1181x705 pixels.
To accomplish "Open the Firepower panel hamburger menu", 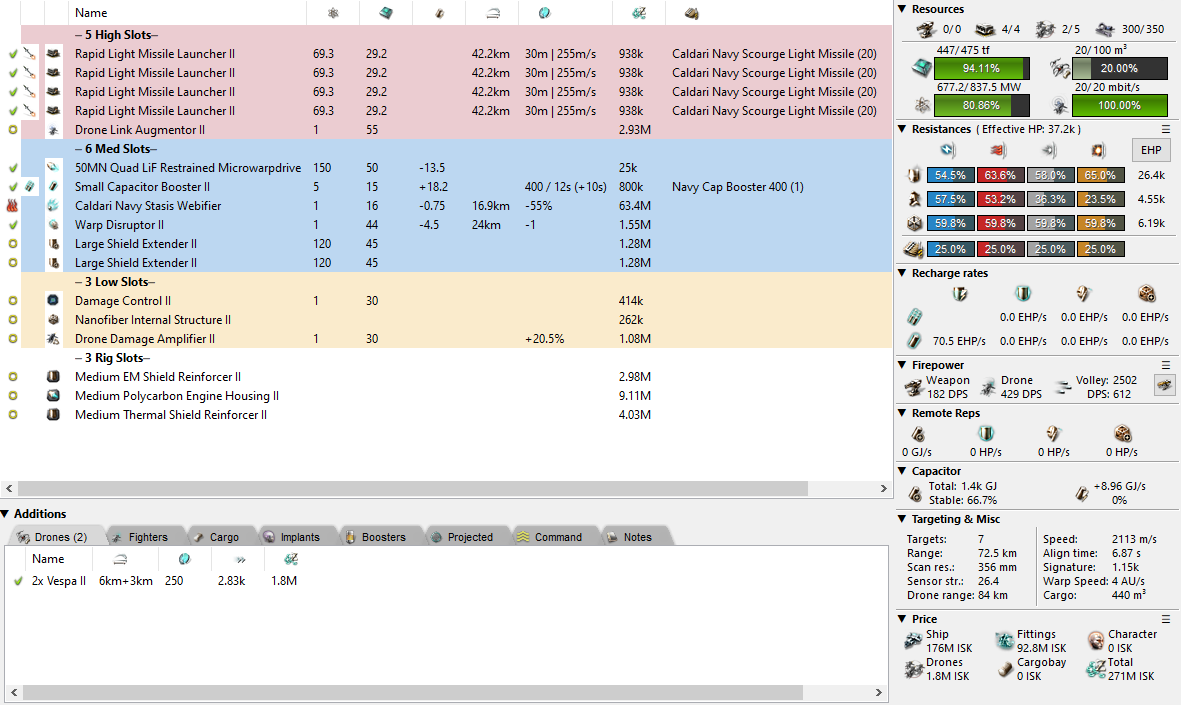I will coord(1165,365).
